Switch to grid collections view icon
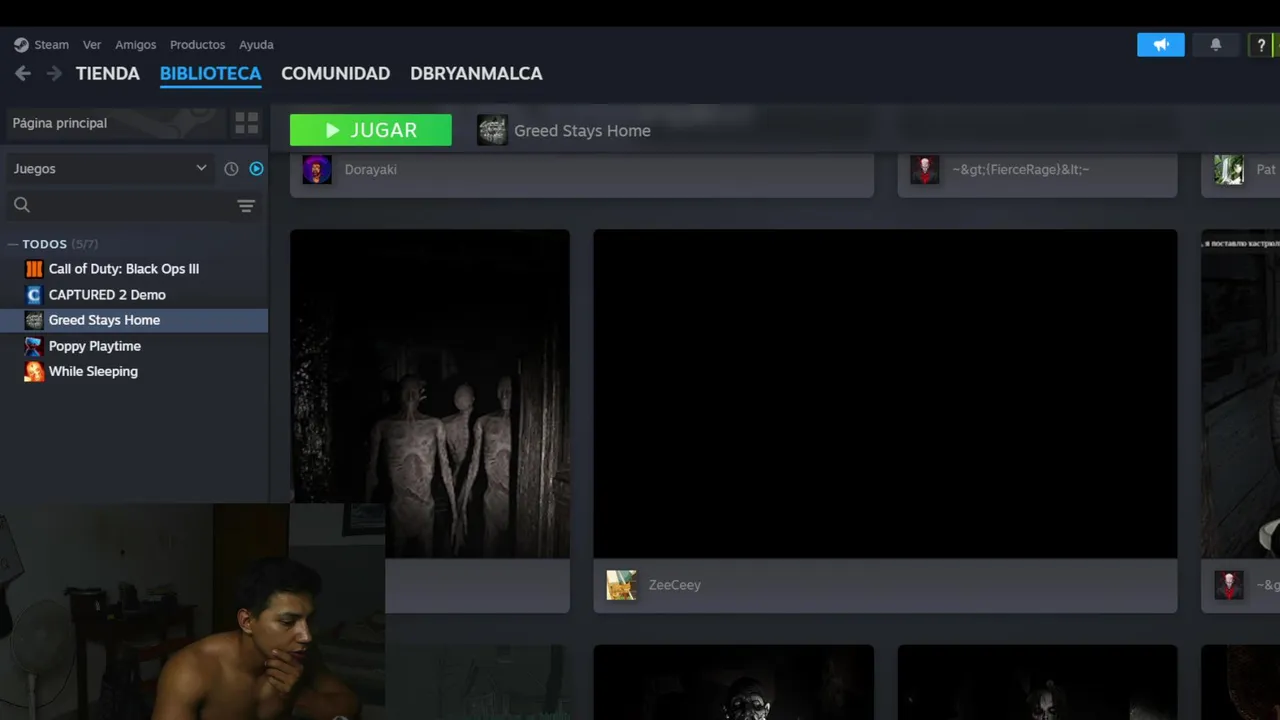Screen dimensions: 1280x720 (246, 123)
